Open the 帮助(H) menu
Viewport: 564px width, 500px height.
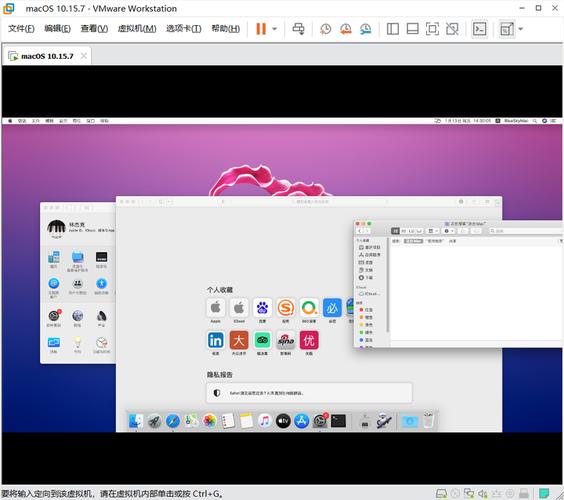coord(226,28)
